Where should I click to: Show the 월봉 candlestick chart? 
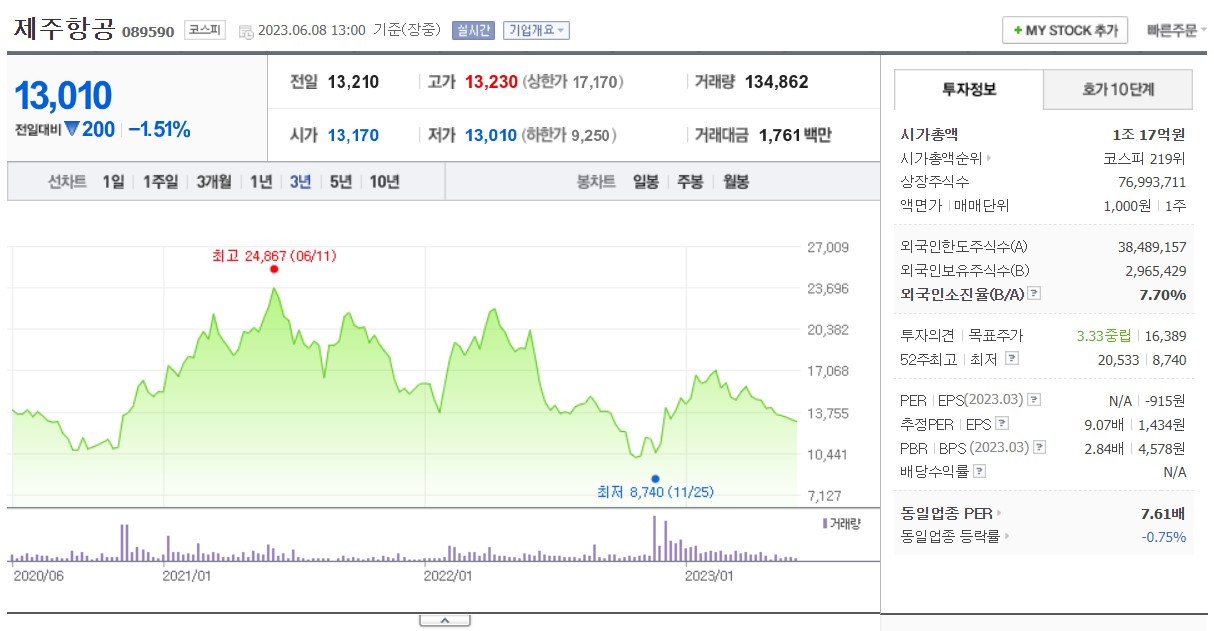pos(735,182)
